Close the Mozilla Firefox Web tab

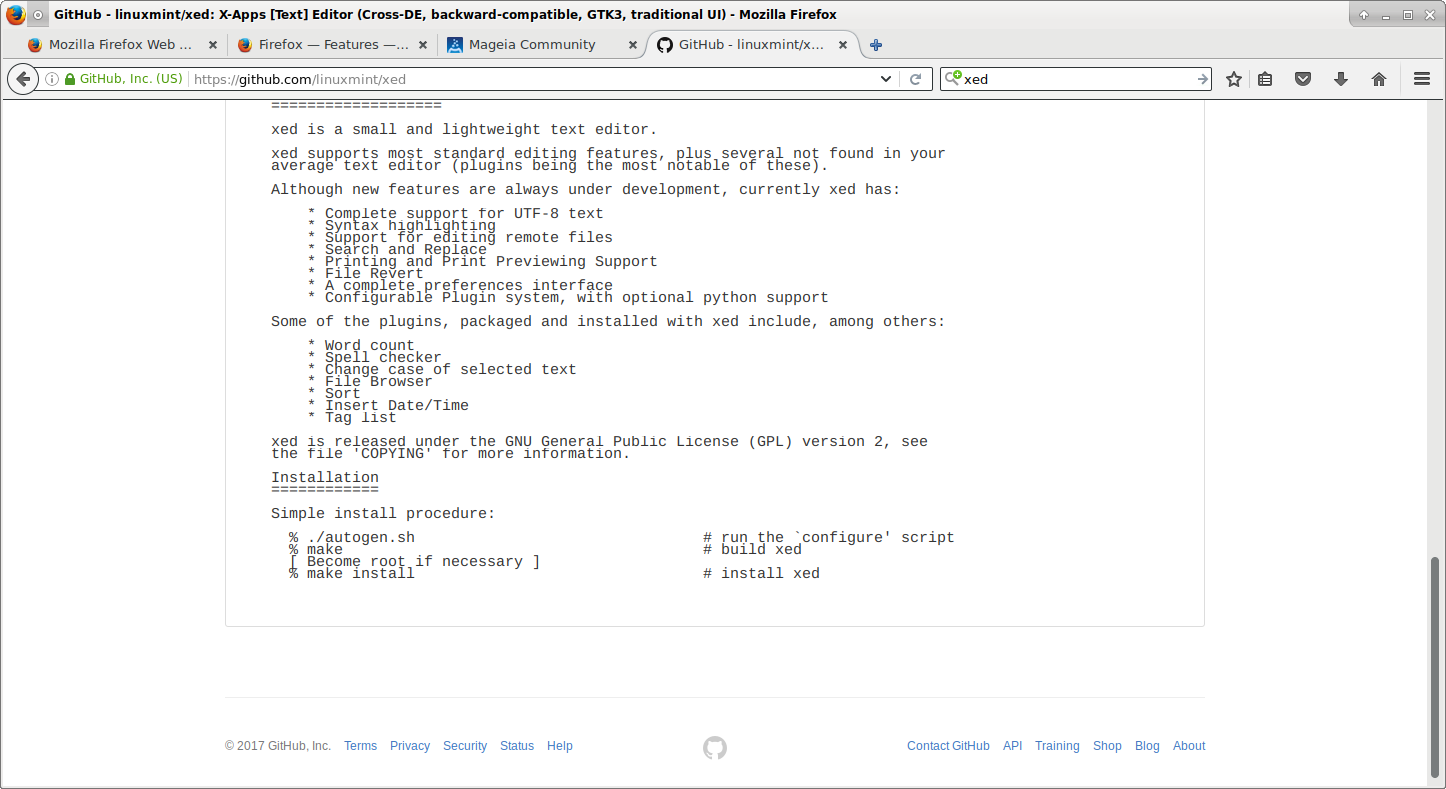click(213, 45)
